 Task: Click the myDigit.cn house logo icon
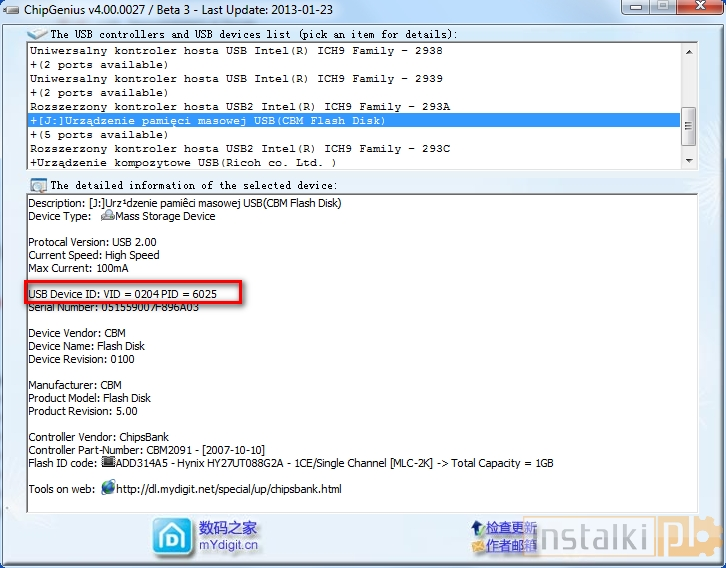(173, 535)
